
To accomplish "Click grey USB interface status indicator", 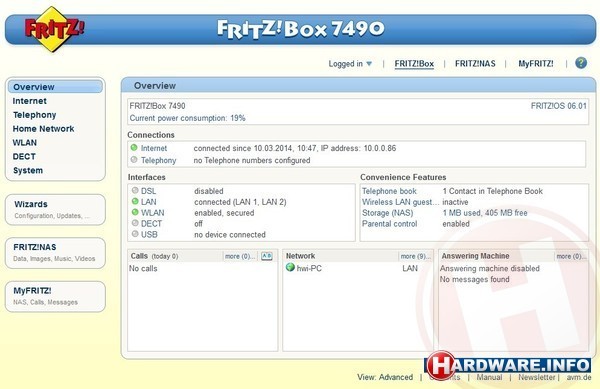I will point(135,234).
